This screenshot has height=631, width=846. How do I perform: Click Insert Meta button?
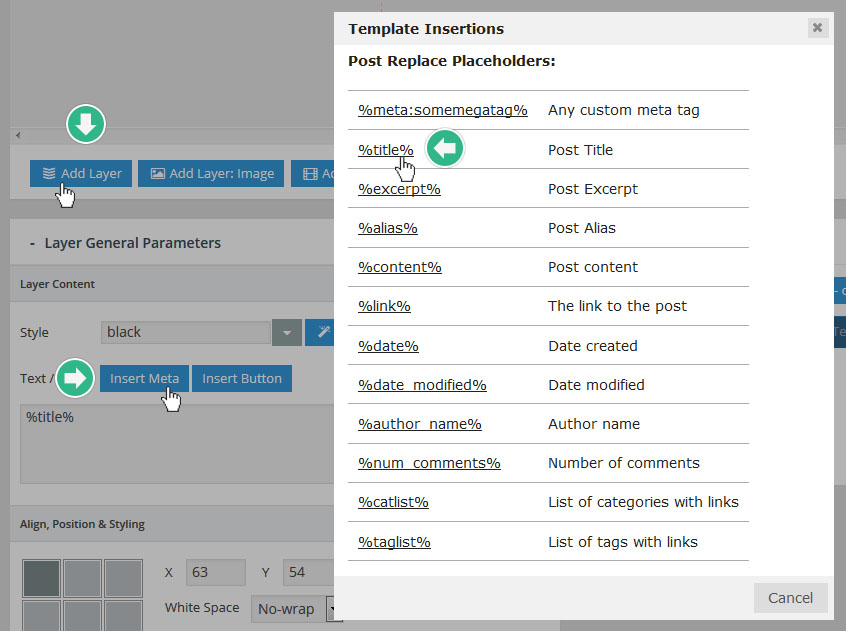144,378
